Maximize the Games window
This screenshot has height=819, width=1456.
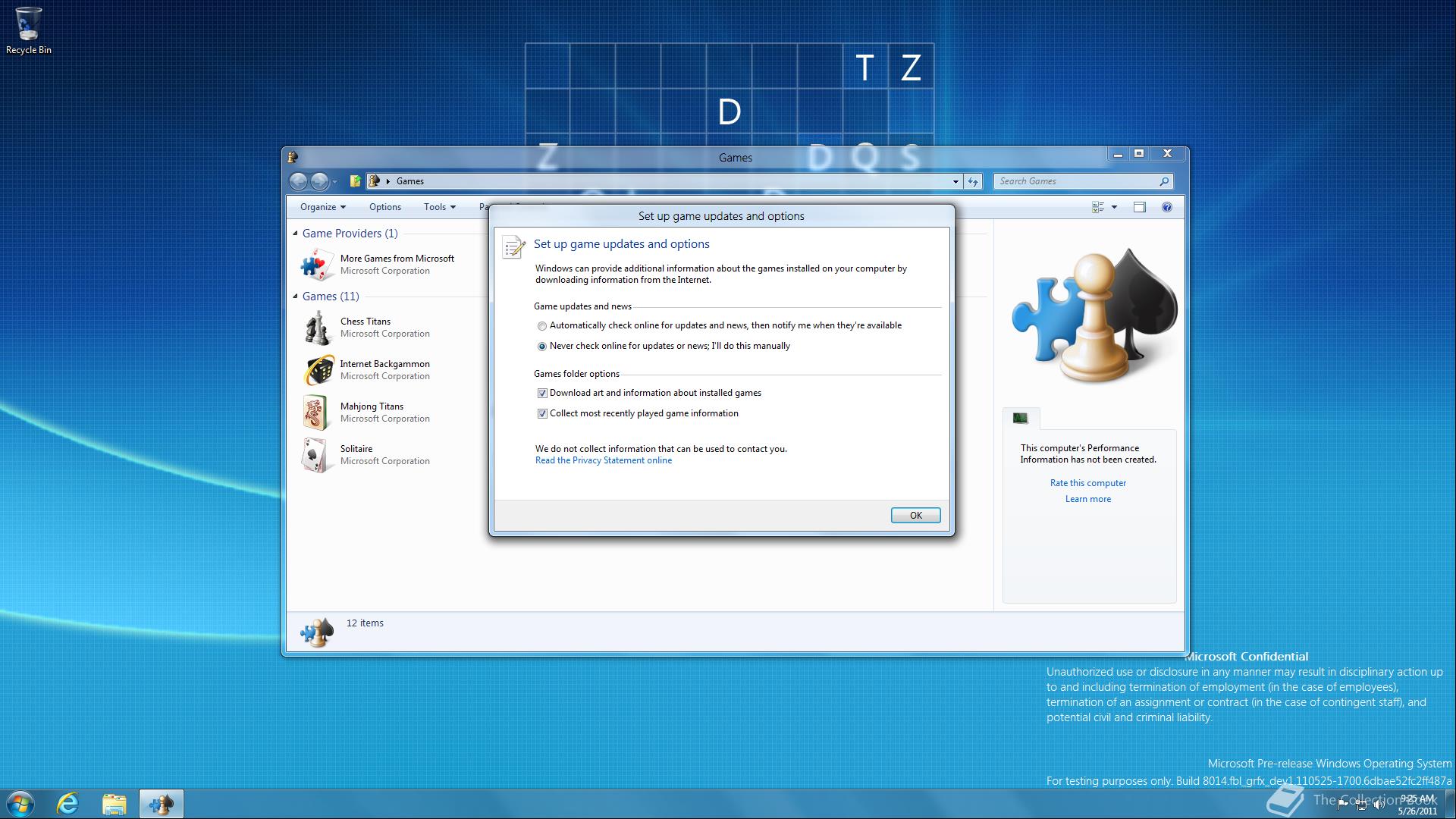point(1138,154)
